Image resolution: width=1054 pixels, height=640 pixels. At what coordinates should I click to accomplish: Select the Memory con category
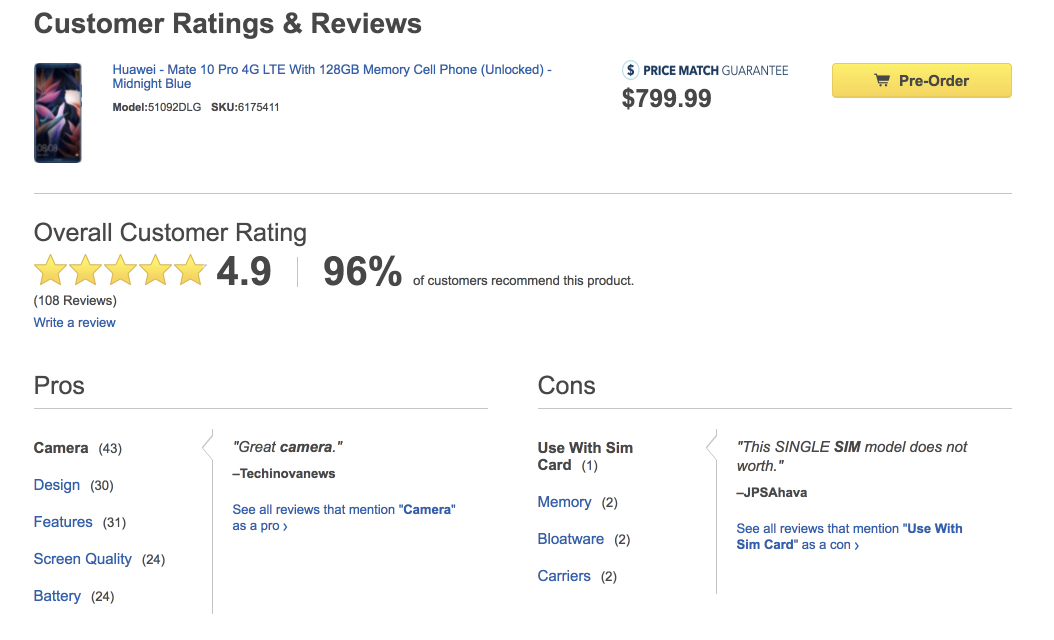tap(564, 502)
